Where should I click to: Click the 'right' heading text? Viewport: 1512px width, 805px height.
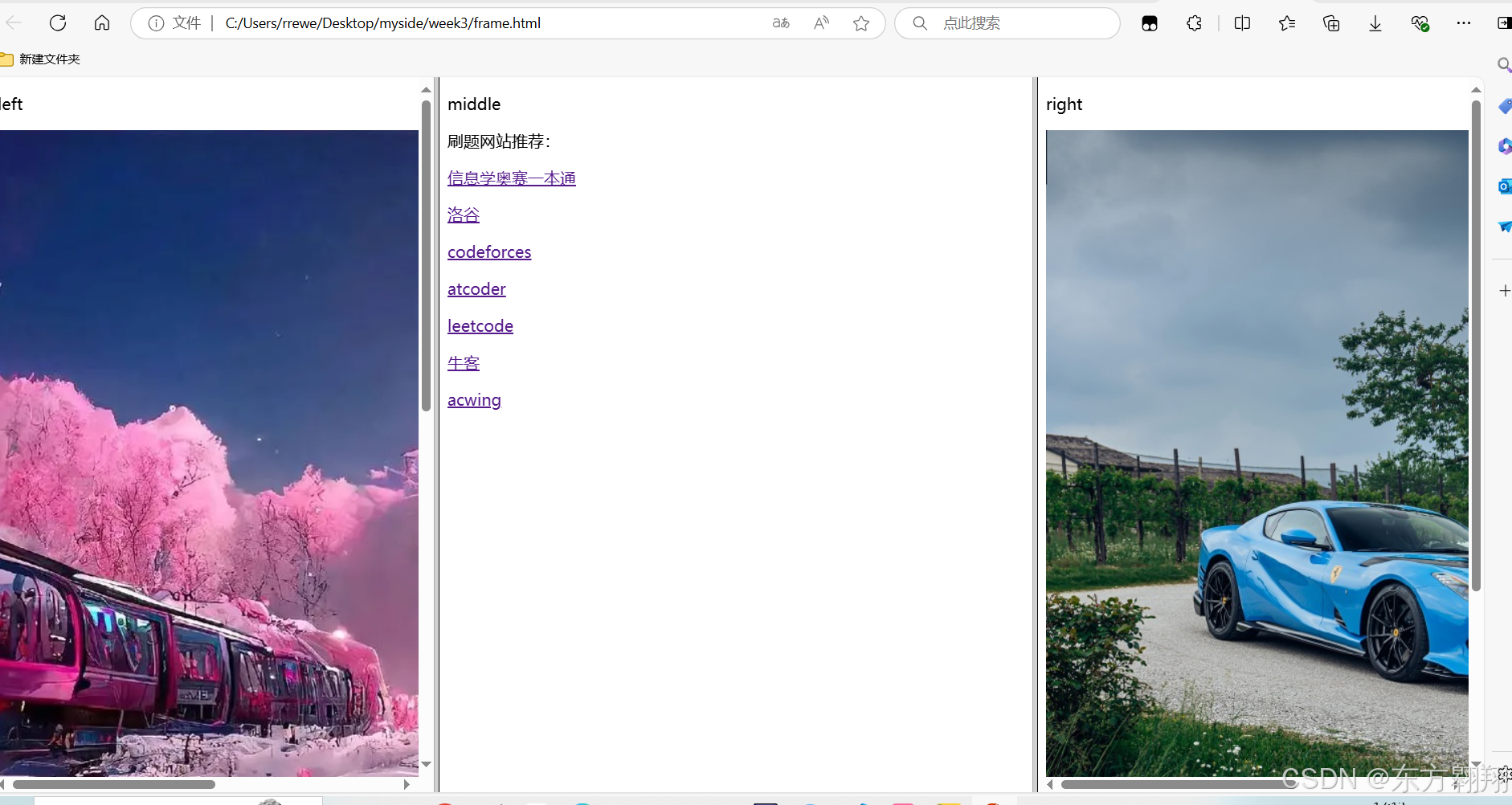pyautogui.click(x=1065, y=104)
